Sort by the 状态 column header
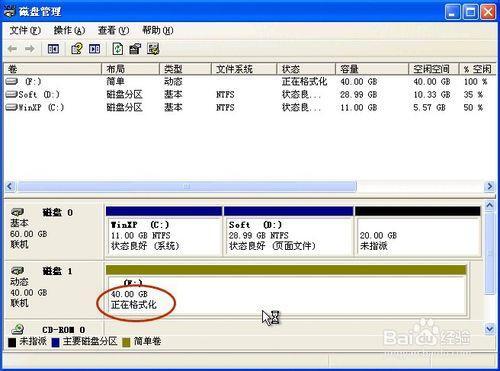This screenshot has width=500, height=371. tap(306, 69)
